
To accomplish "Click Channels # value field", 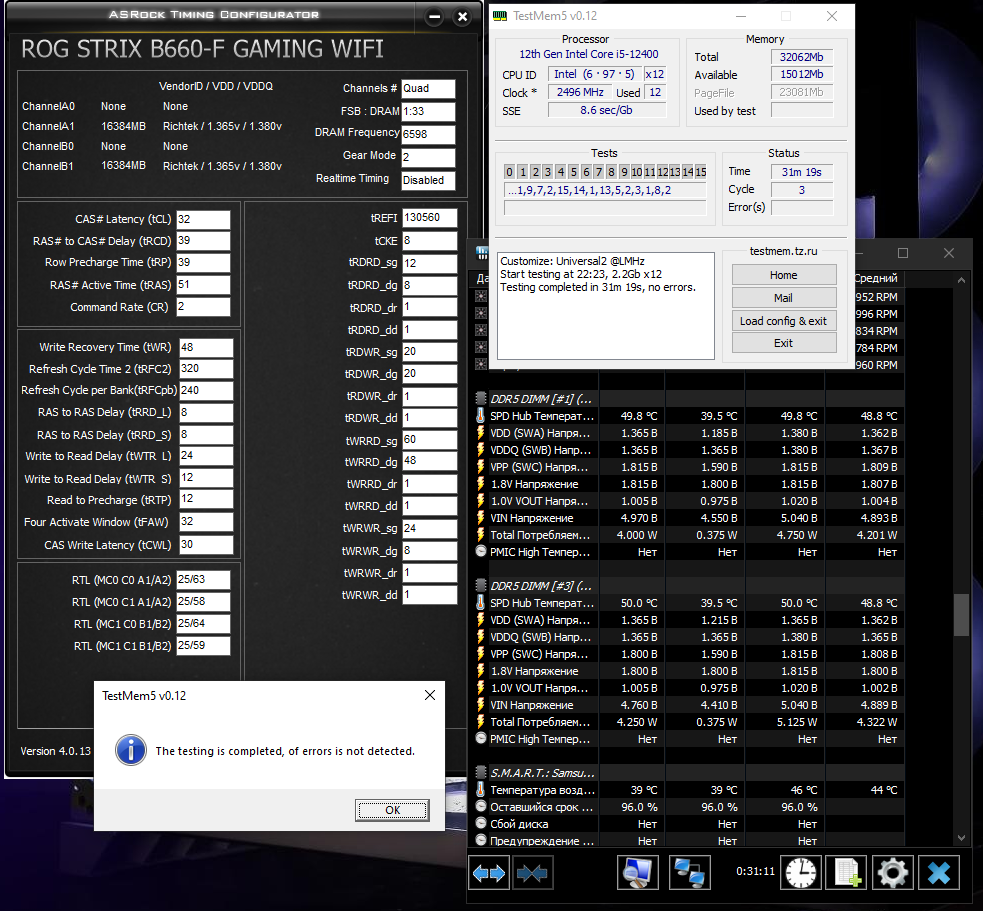I will tap(428, 88).
